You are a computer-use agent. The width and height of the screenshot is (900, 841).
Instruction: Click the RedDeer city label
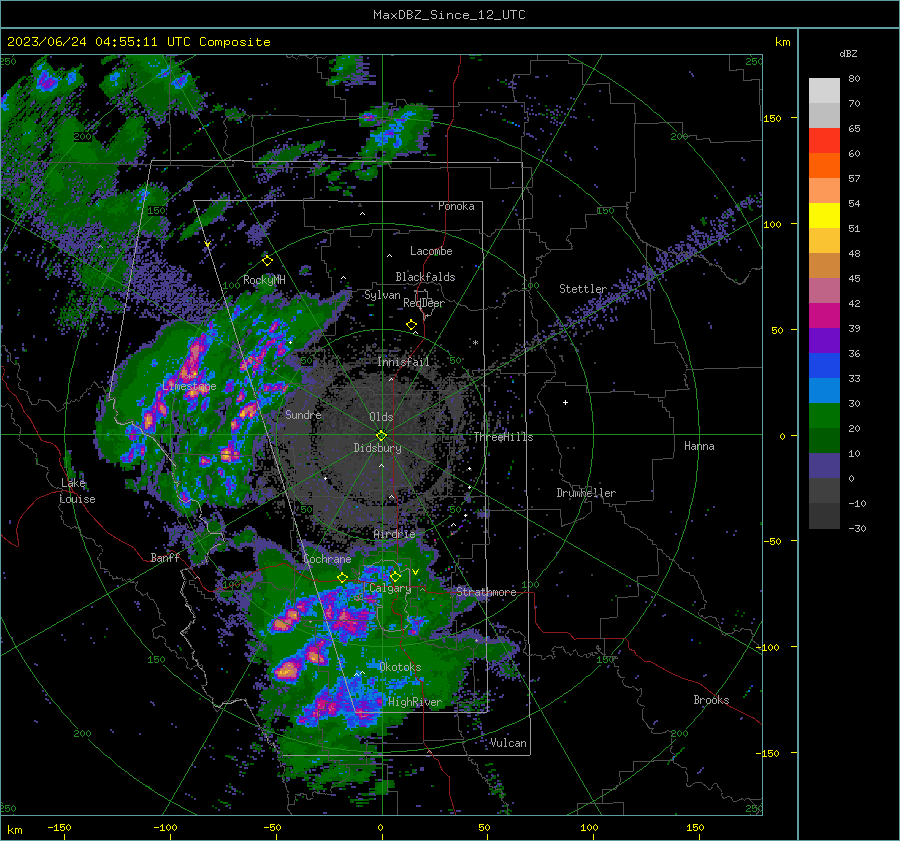point(424,303)
